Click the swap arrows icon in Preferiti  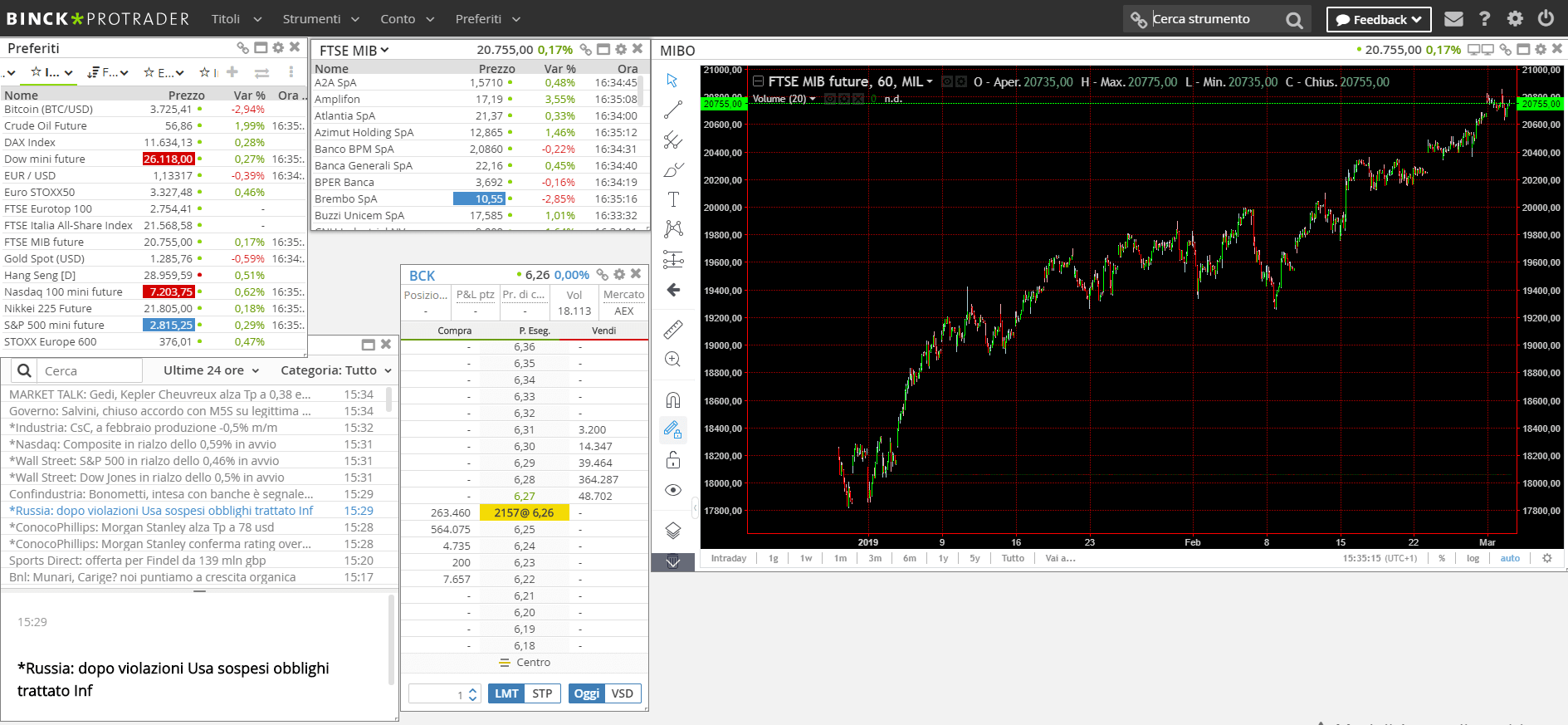pyautogui.click(x=261, y=73)
